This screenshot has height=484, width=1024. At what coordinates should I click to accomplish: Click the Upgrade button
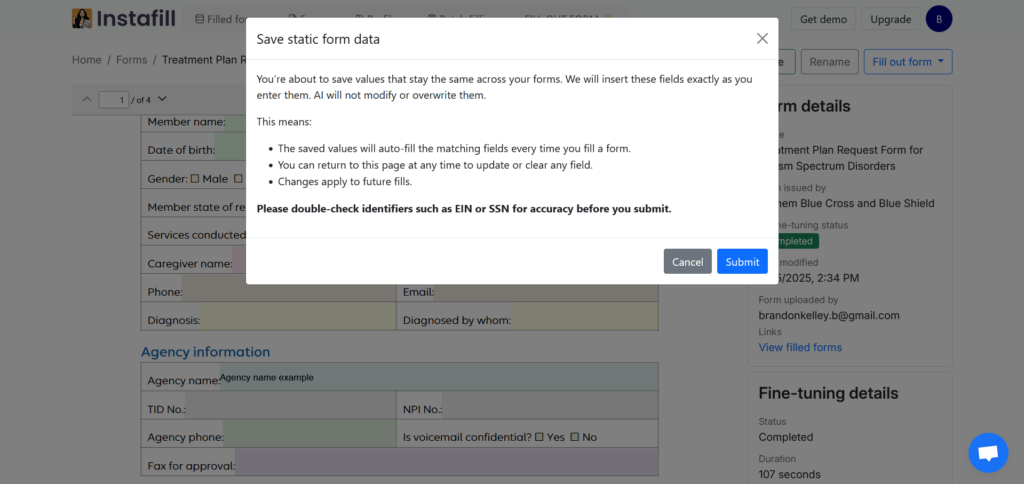(x=890, y=19)
